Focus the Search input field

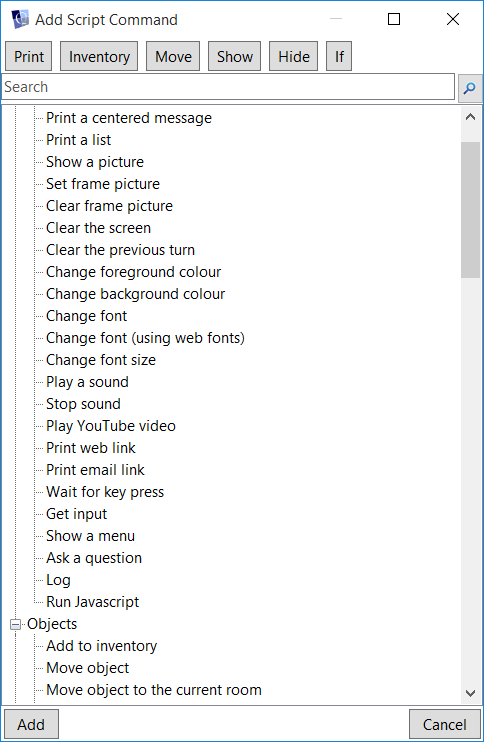pyautogui.click(x=228, y=87)
